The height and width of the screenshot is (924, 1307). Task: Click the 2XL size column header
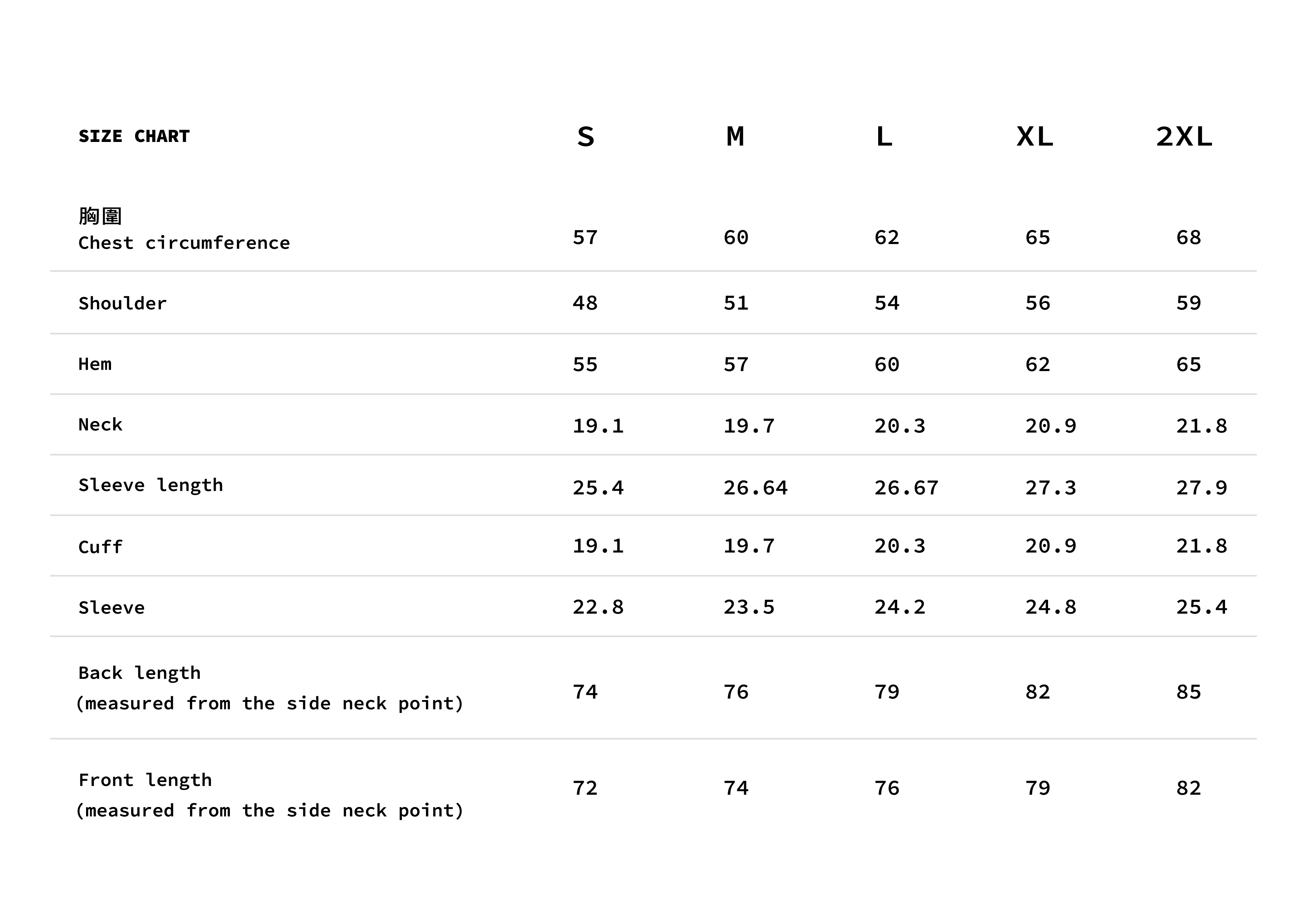point(1184,137)
